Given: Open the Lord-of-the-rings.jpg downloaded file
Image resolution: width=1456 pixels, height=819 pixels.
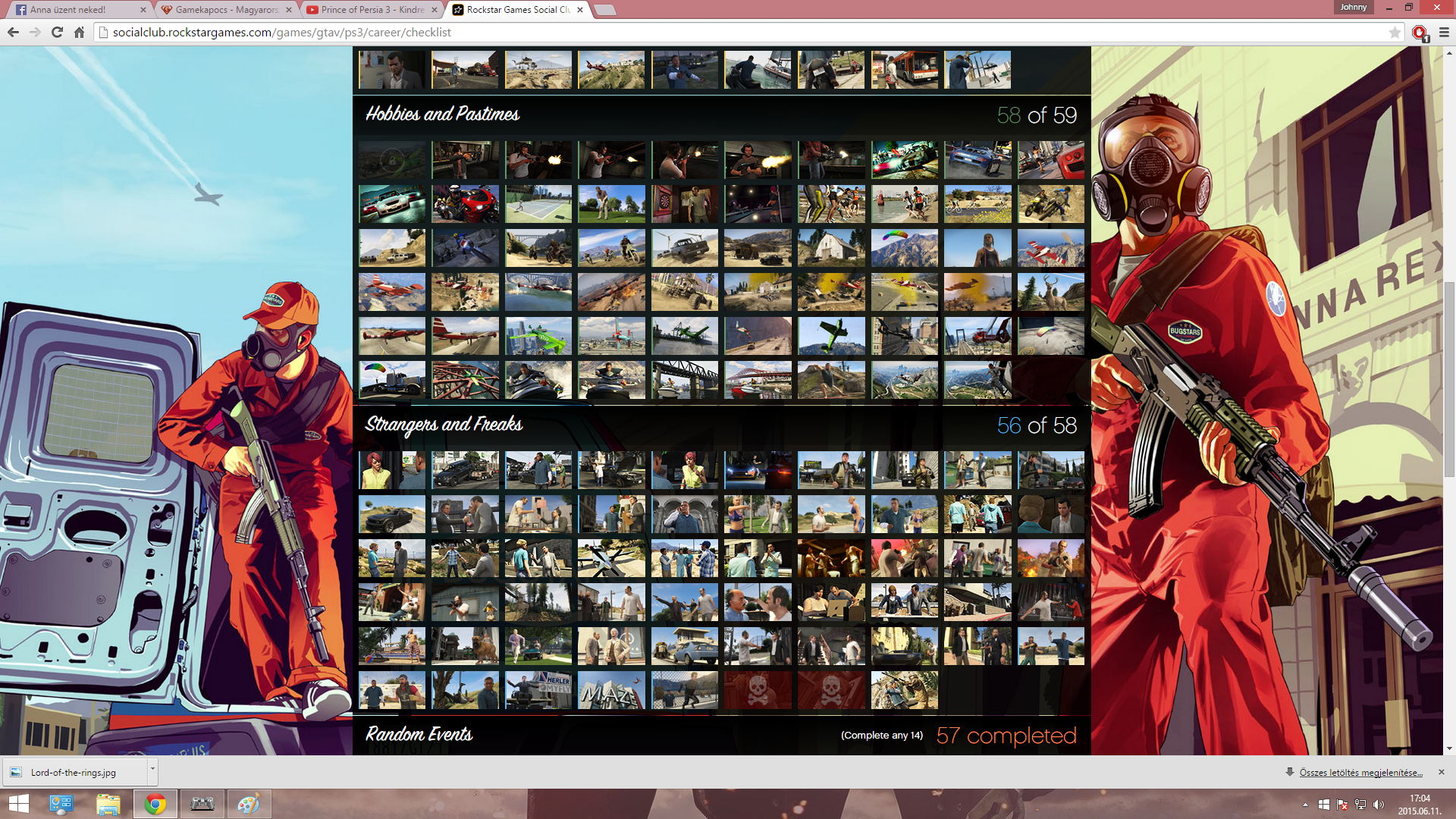Looking at the screenshot, I should [73, 773].
